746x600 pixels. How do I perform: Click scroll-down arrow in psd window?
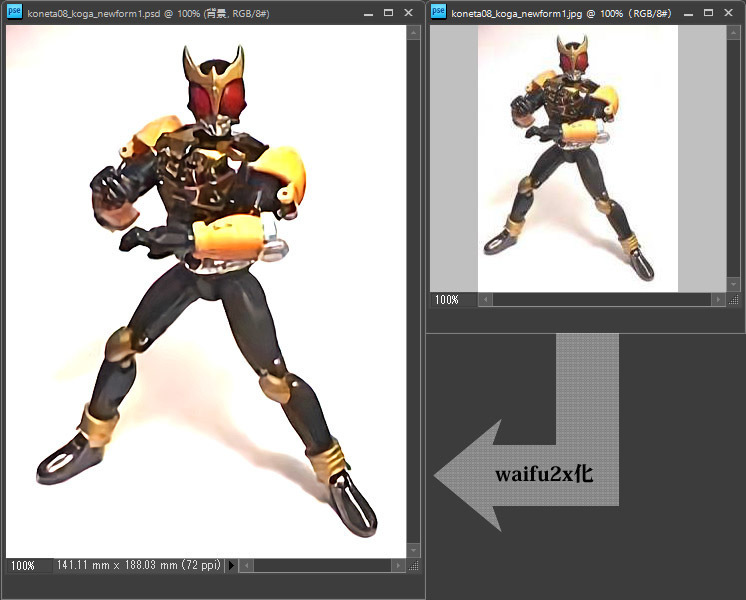[x=413, y=550]
